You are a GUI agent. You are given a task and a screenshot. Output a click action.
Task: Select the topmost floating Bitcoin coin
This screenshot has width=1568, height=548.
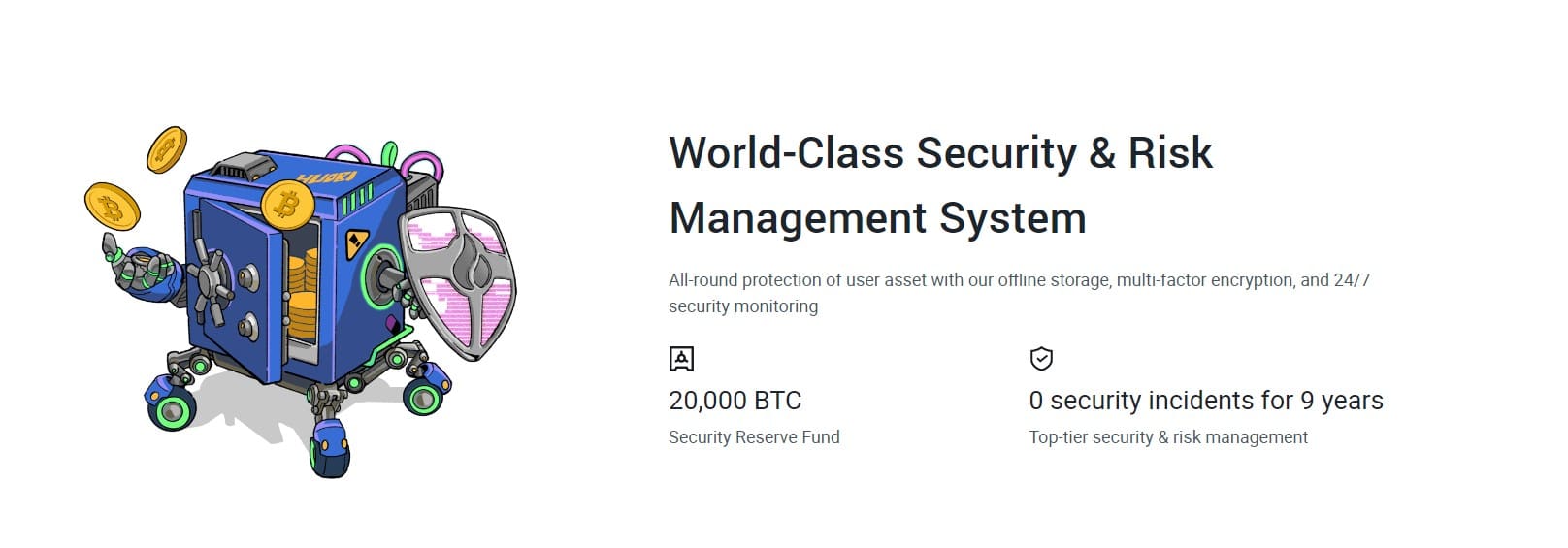pyautogui.click(x=167, y=149)
